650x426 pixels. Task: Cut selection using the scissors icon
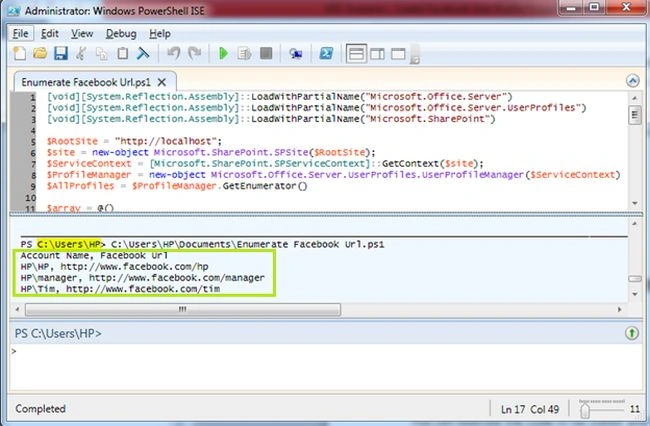click(81, 53)
